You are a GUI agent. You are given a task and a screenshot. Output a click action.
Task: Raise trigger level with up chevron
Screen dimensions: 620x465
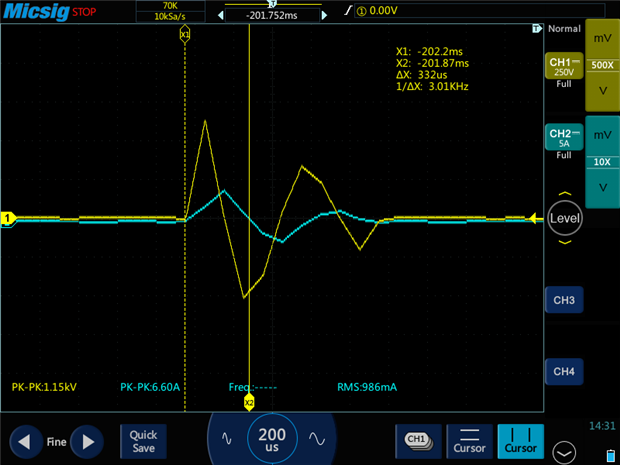565,194
